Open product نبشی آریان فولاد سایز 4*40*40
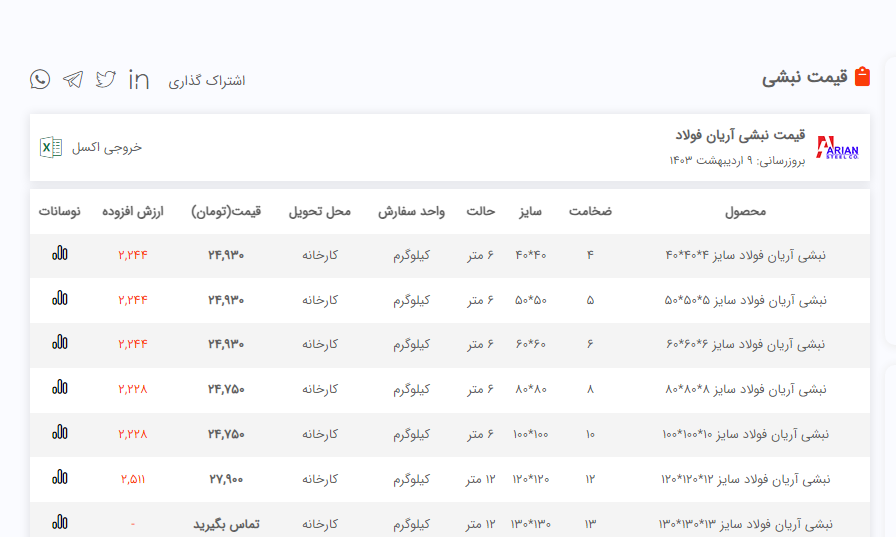This screenshot has width=896, height=537. pos(745,255)
